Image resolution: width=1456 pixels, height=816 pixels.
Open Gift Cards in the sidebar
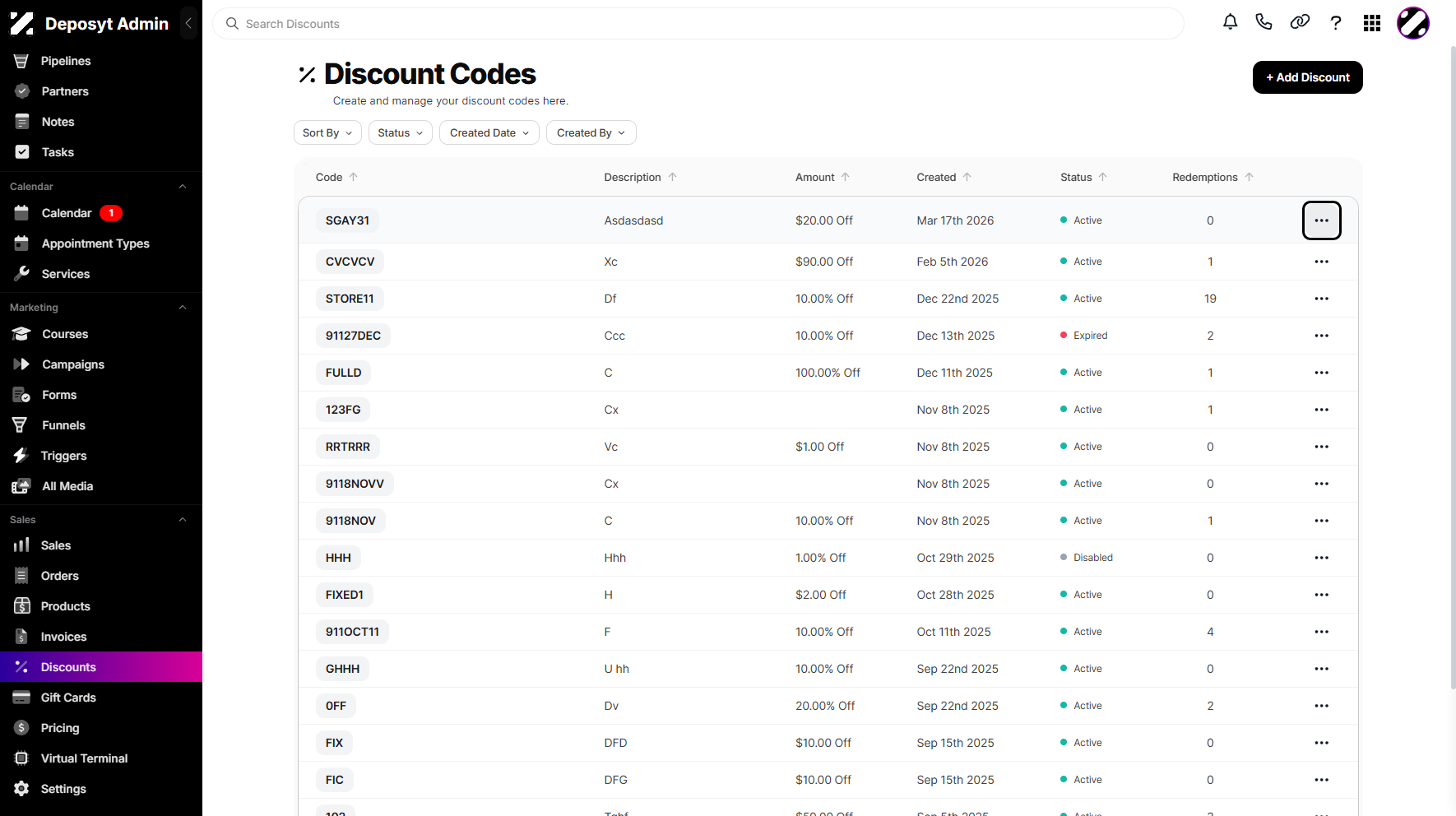tap(101, 698)
